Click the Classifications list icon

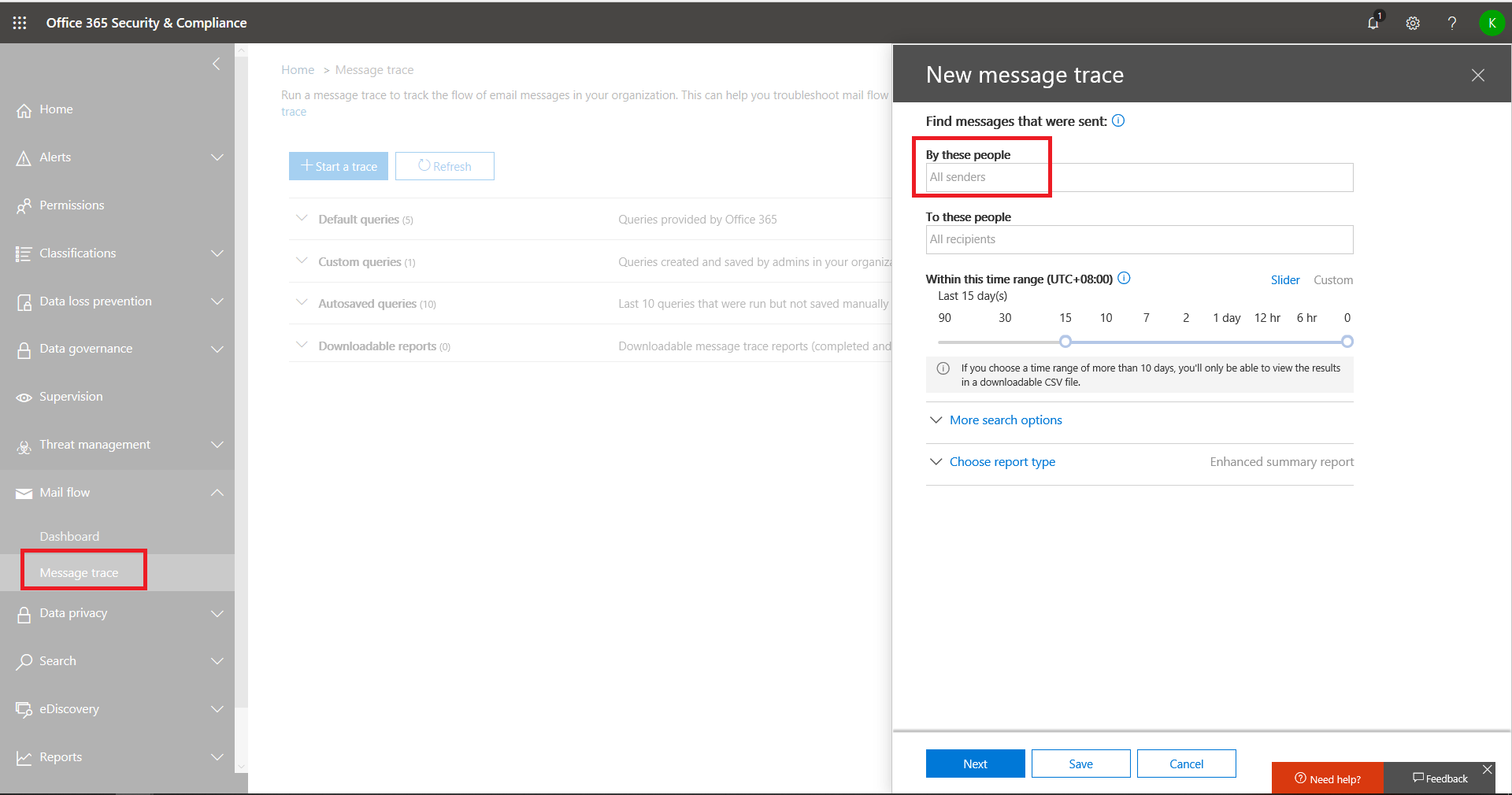click(x=24, y=253)
